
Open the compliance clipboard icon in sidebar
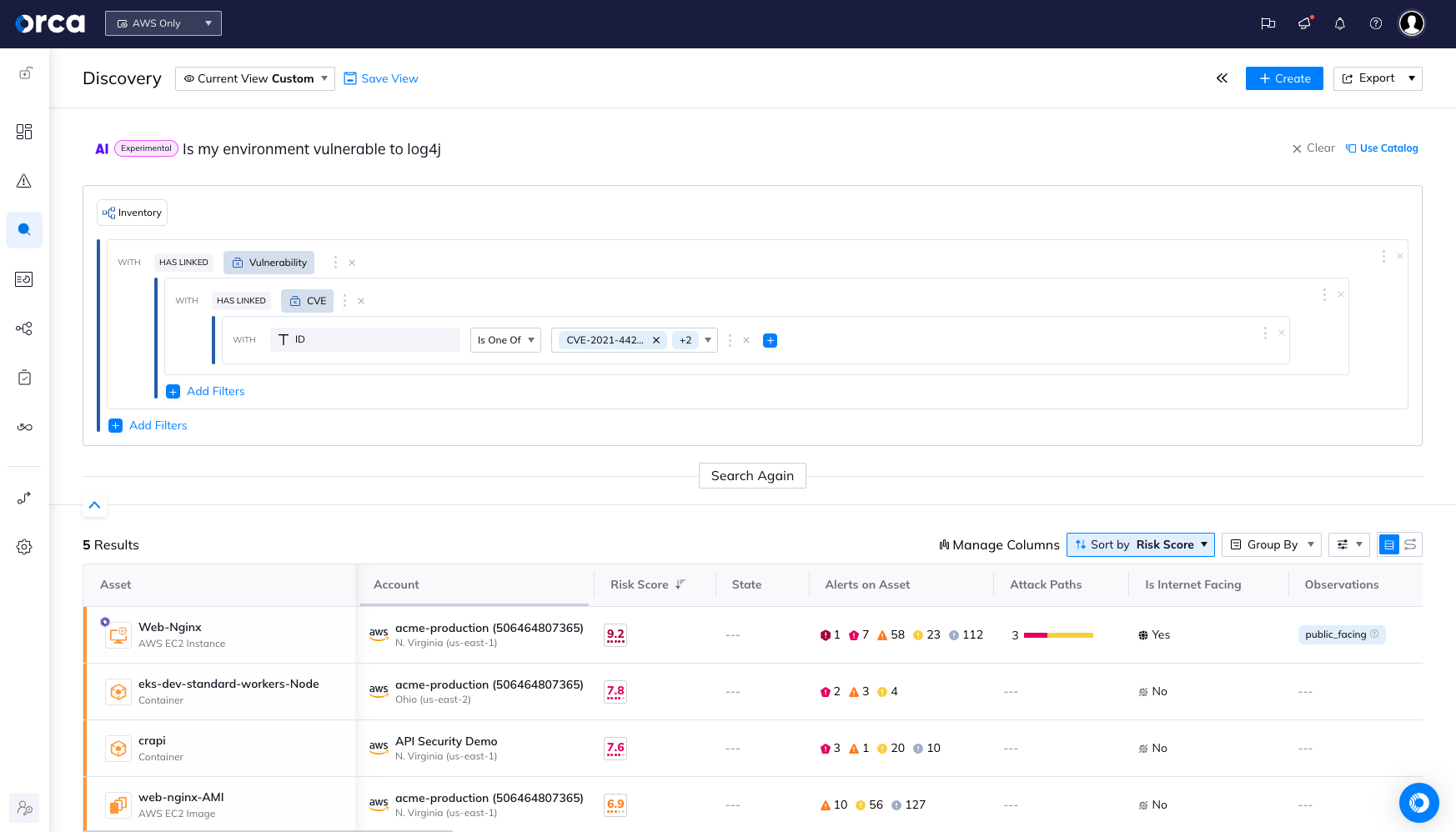24,378
